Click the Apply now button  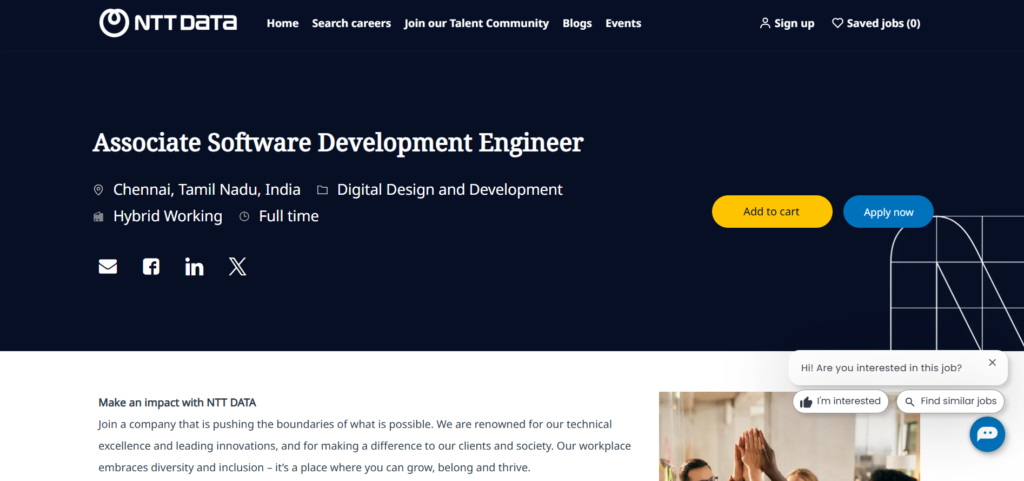tap(888, 212)
